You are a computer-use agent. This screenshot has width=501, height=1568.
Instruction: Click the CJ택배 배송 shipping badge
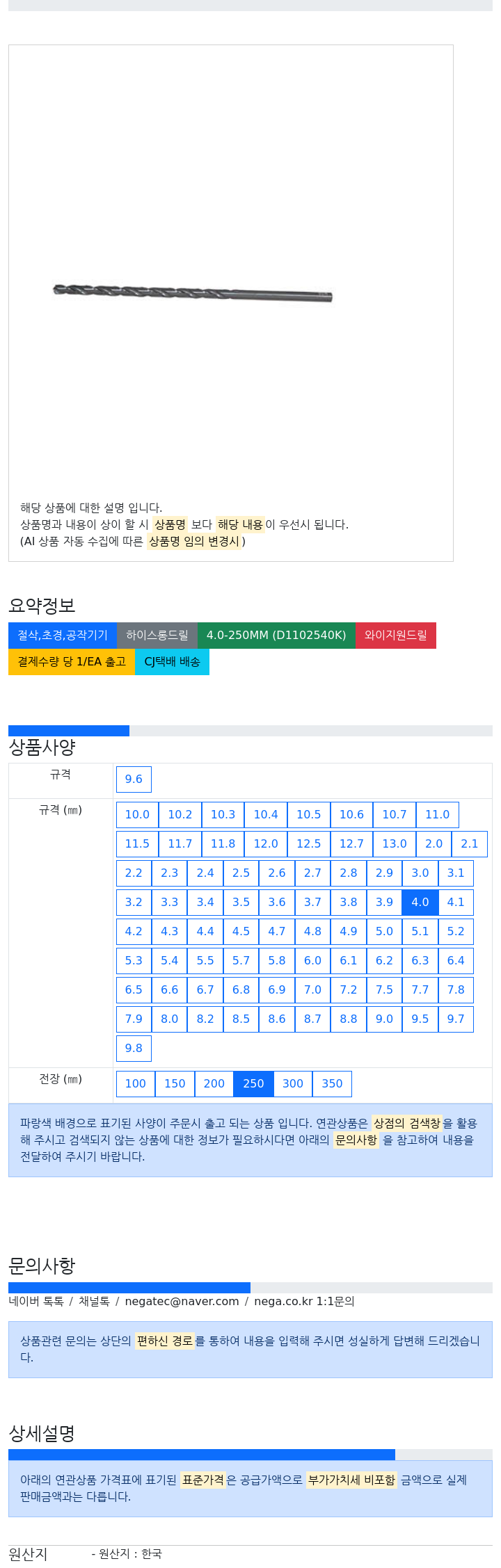[172, 662]
